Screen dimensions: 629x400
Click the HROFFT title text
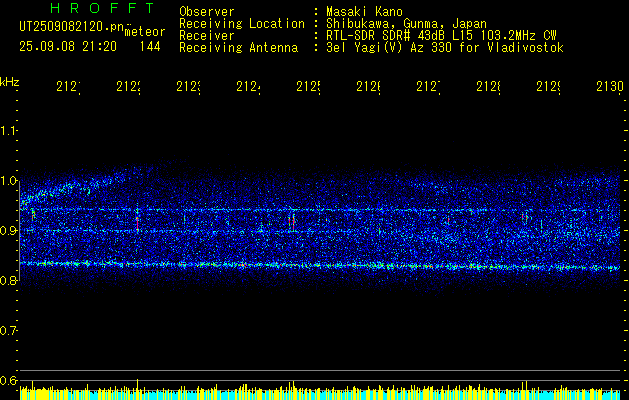[x=103, y=8]
